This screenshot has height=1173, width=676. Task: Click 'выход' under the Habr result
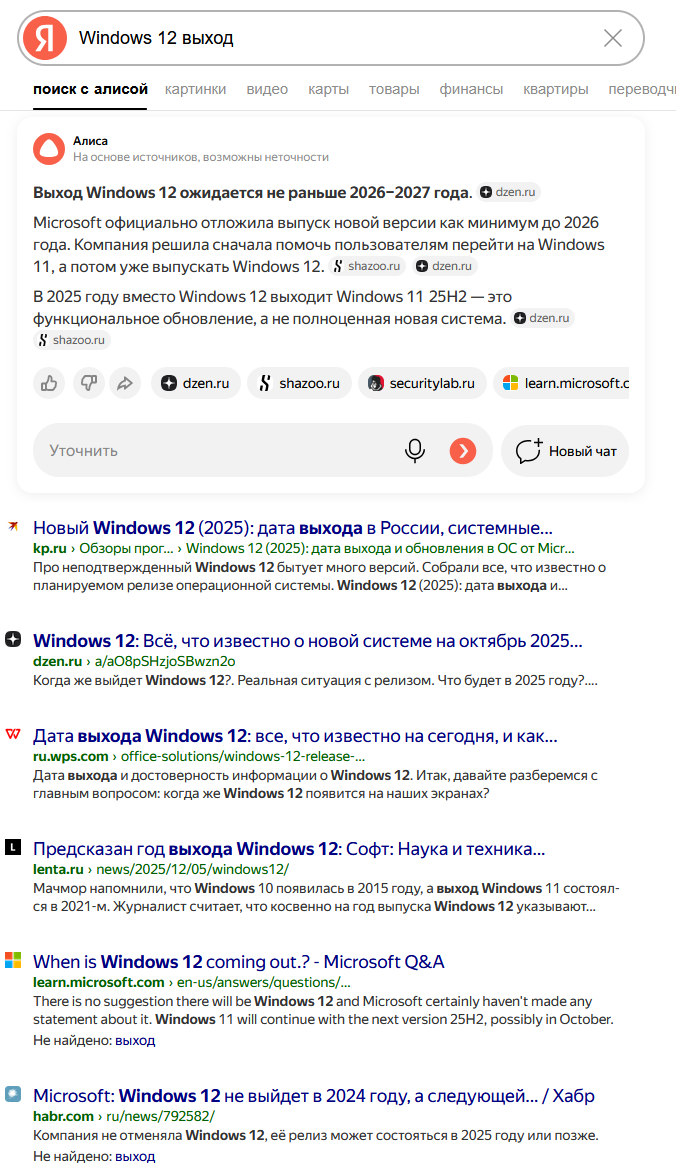click(x=135, y=1157)
